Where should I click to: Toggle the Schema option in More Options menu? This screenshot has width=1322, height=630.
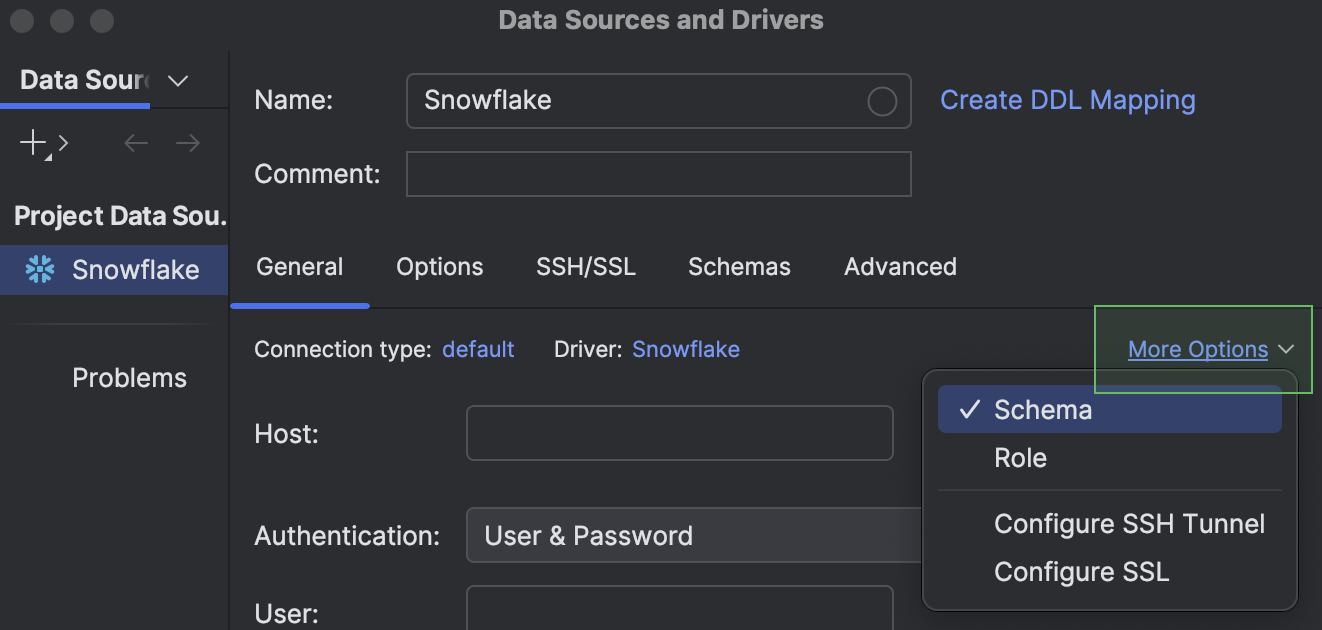[x=1042, y=409]
